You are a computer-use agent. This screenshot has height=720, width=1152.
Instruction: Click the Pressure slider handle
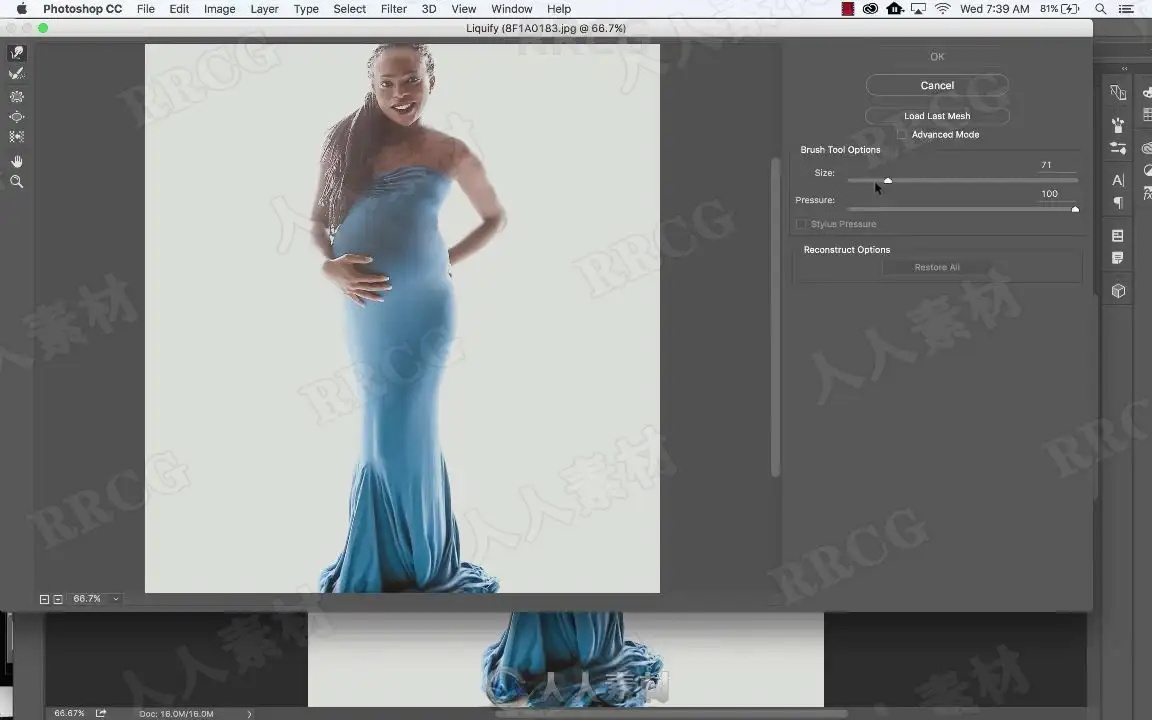1075,209
